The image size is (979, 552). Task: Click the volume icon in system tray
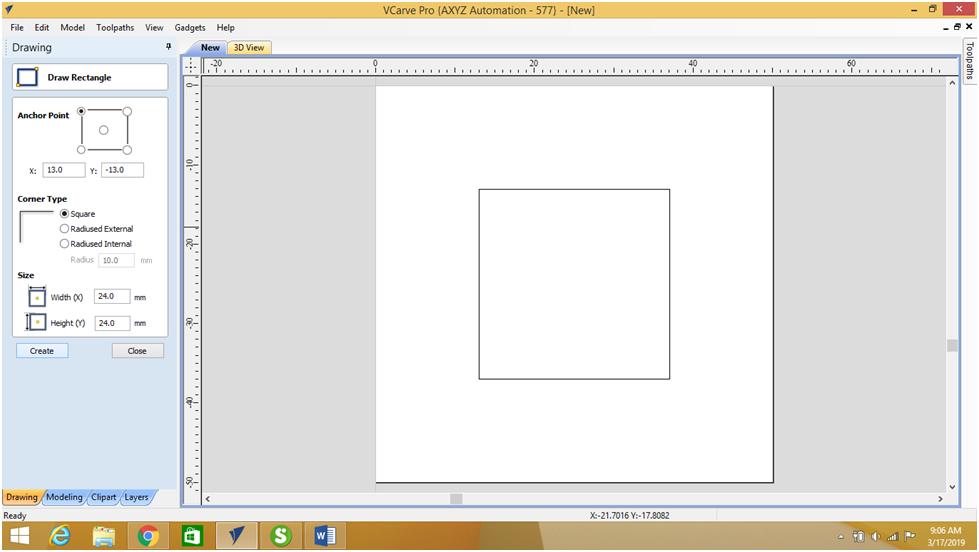(875, 536)
